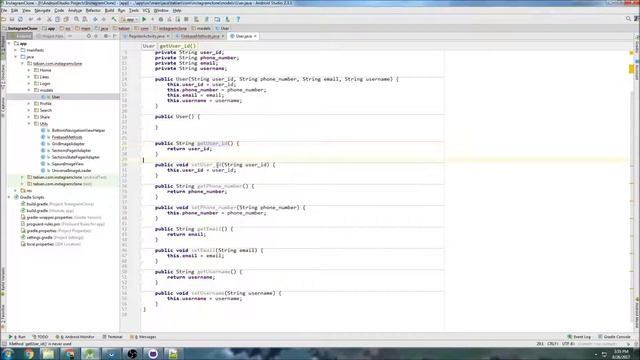Expand the Likes package
The width and height of the screenshot is (640, 360).
click(x=29, y=77)
